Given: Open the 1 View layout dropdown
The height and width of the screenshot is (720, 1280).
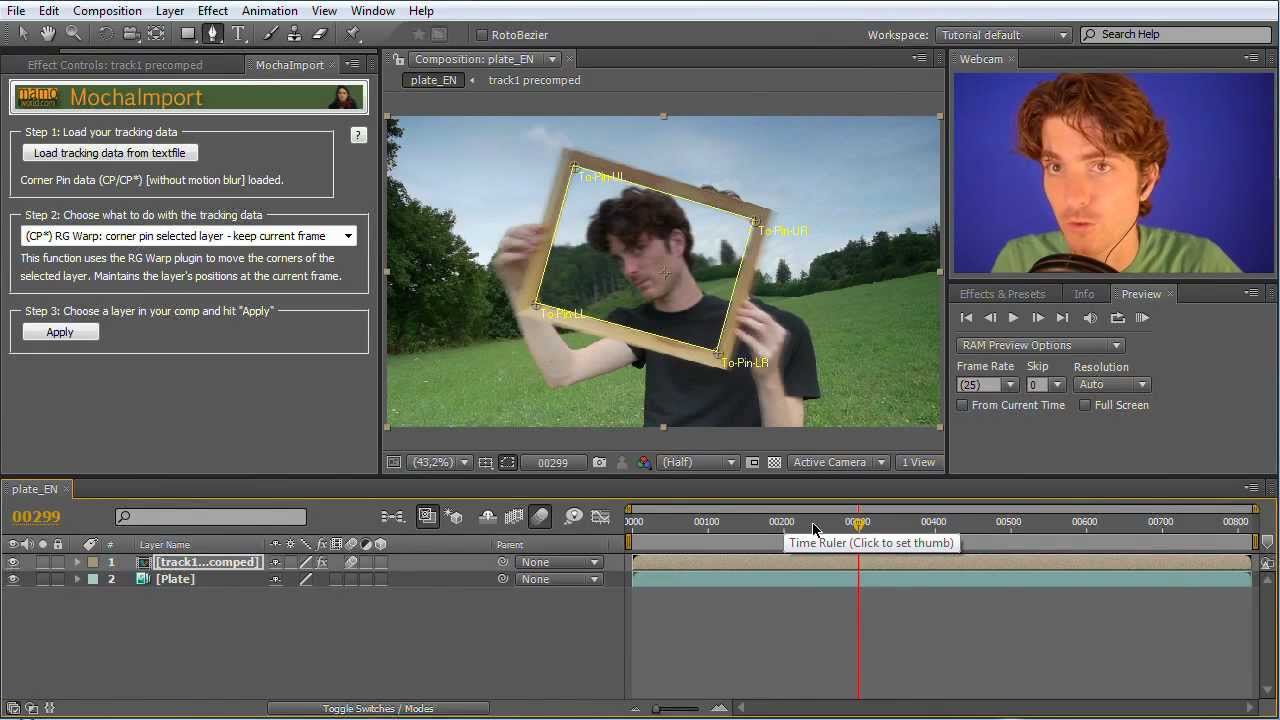Looking at the screenshot, I should point(919,462).
